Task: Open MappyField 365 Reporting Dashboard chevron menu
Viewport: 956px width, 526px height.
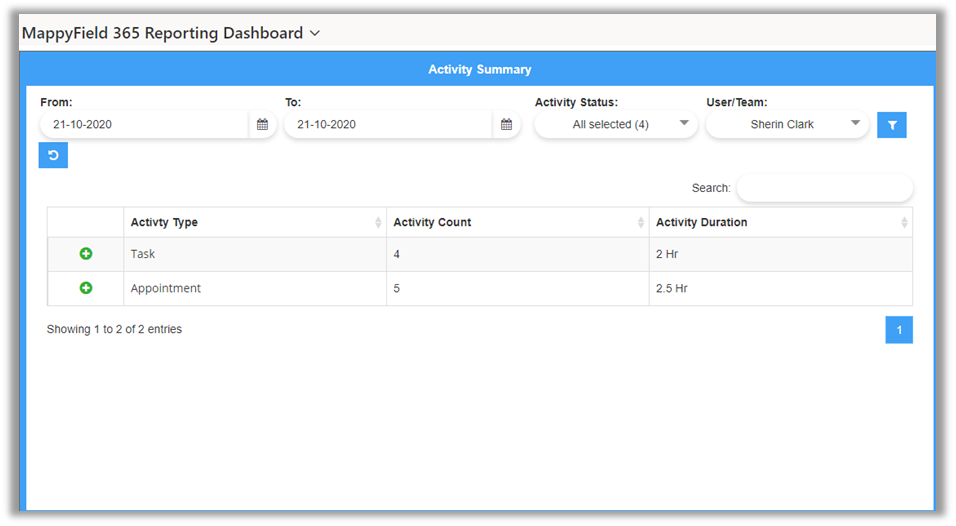Action: coord(315,34)
